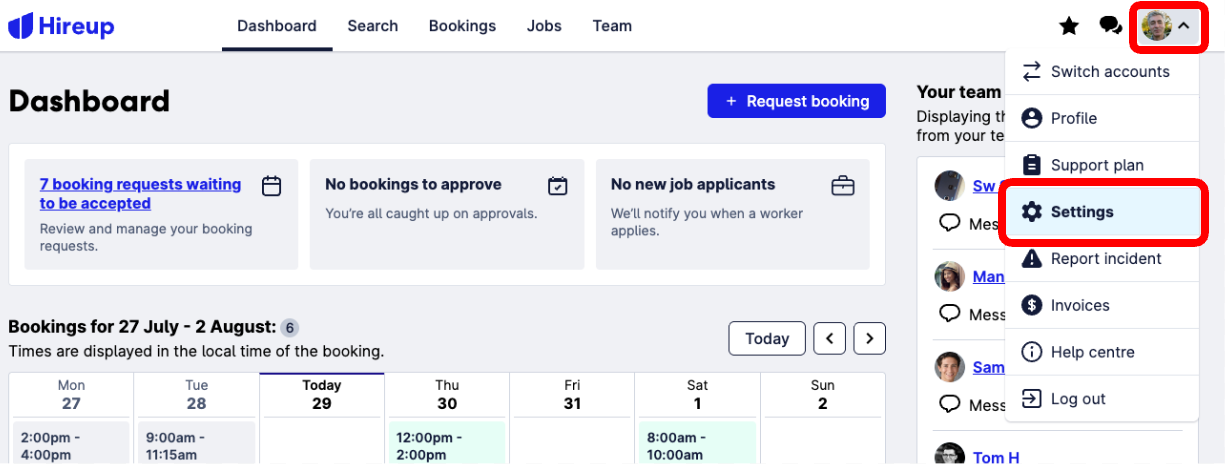Open the Search tab

point(373,26)
